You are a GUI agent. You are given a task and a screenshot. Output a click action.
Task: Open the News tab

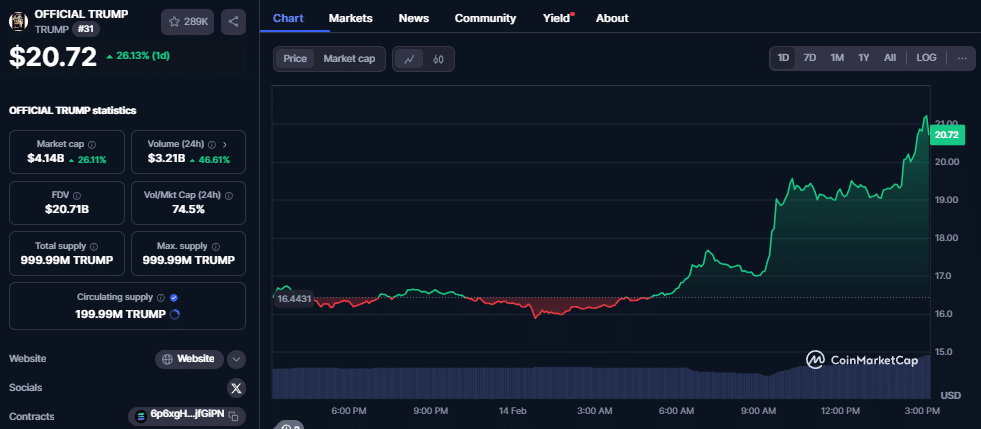click(x=414, y=18)
